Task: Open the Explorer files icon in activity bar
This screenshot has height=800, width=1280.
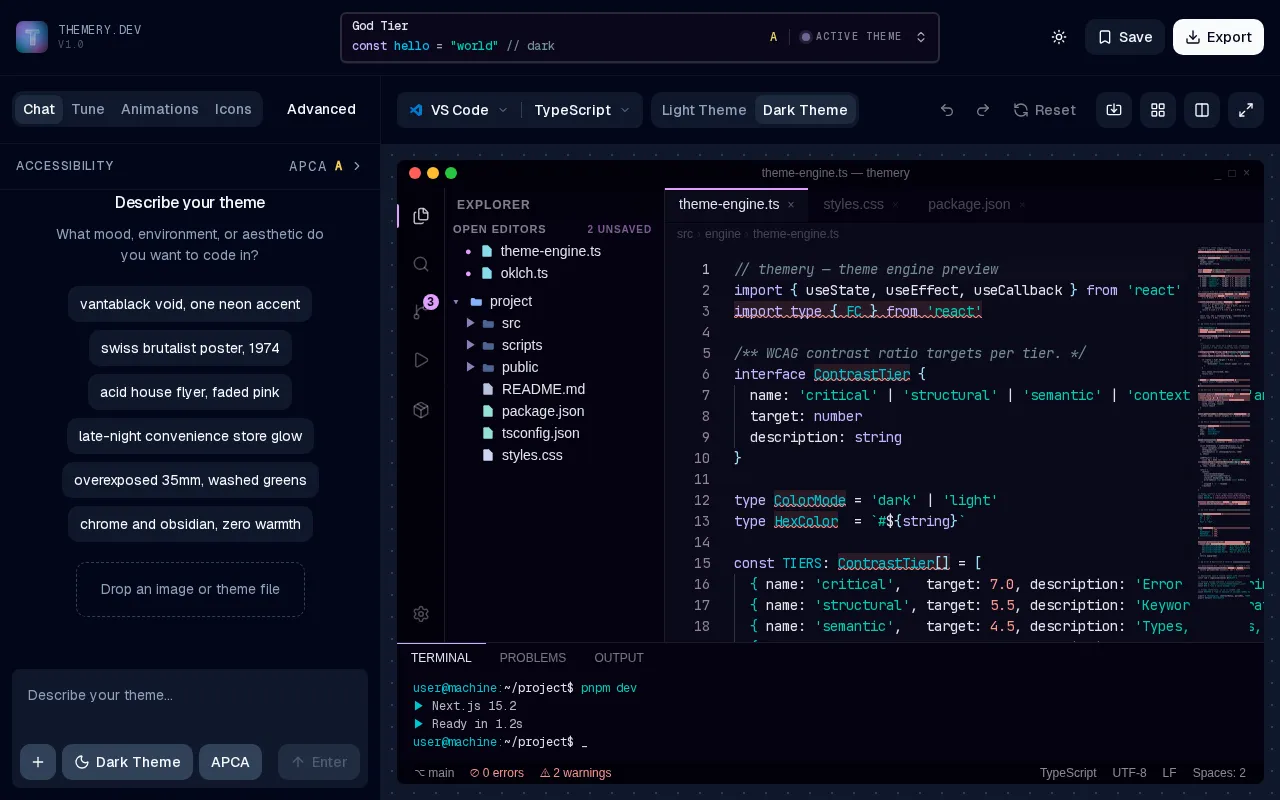Action: tap(421, 216)
